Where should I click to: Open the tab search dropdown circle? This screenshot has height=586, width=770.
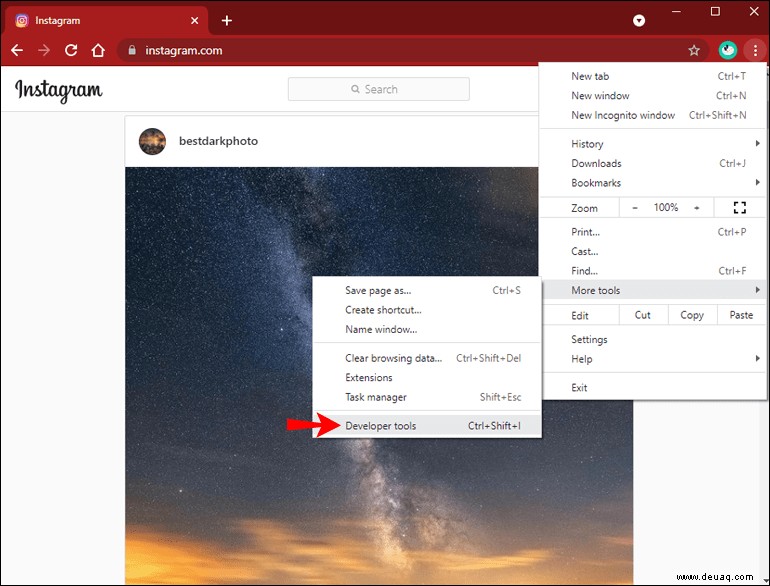point(639,20)
